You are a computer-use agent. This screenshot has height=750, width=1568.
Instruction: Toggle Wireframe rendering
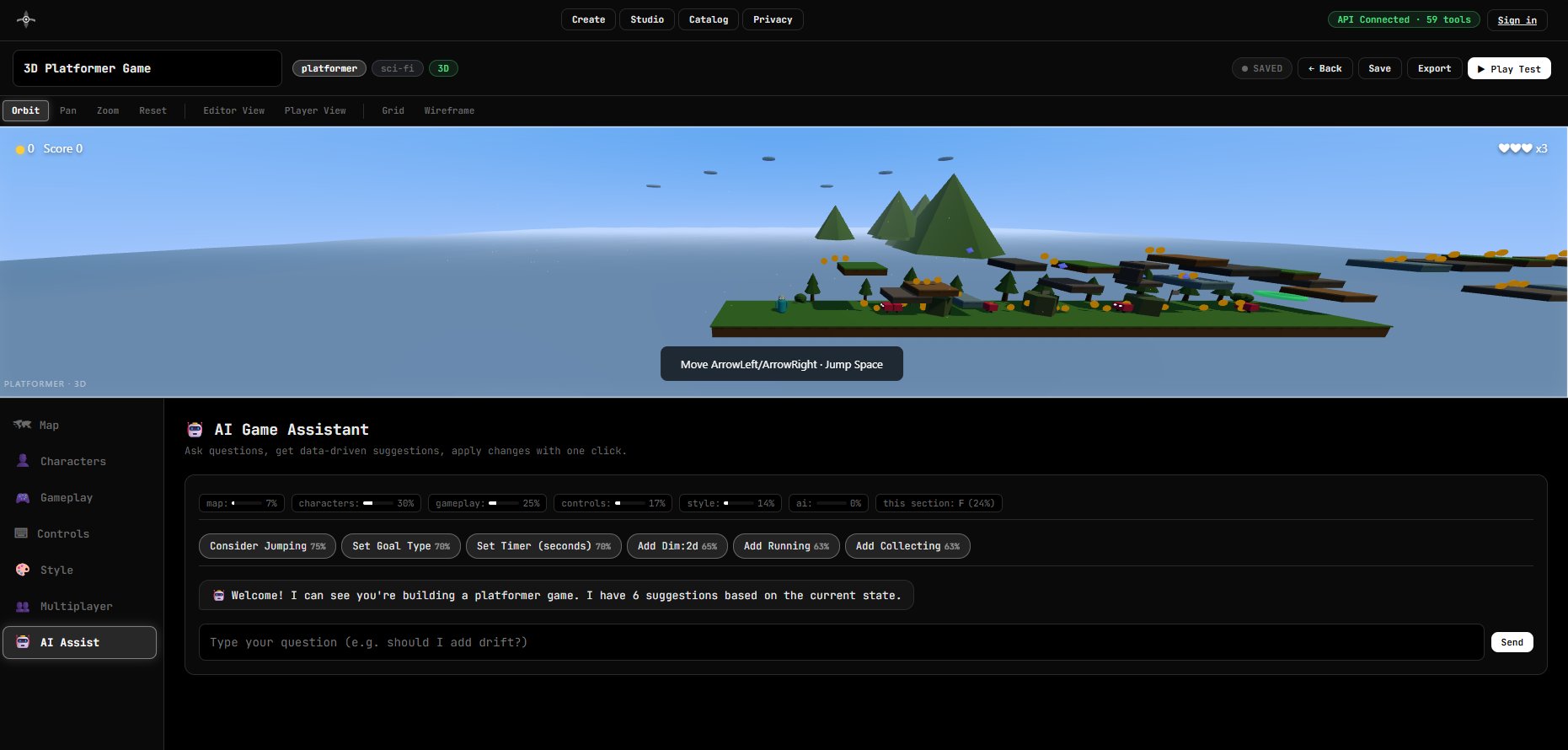click(x=449, y=110)
